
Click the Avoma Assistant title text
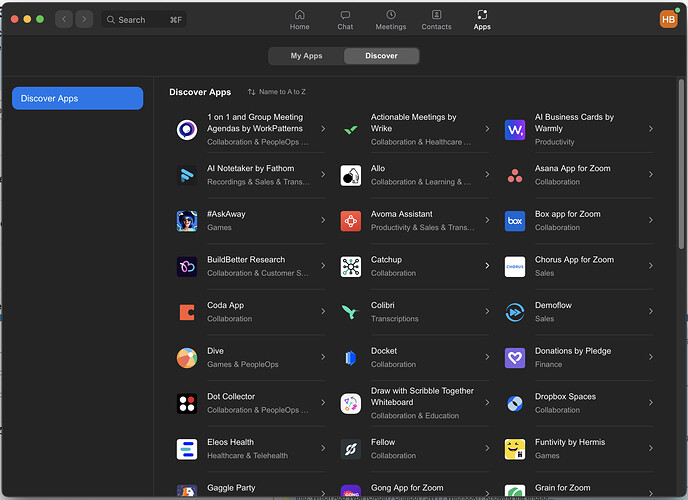click(x=401, y=214)
